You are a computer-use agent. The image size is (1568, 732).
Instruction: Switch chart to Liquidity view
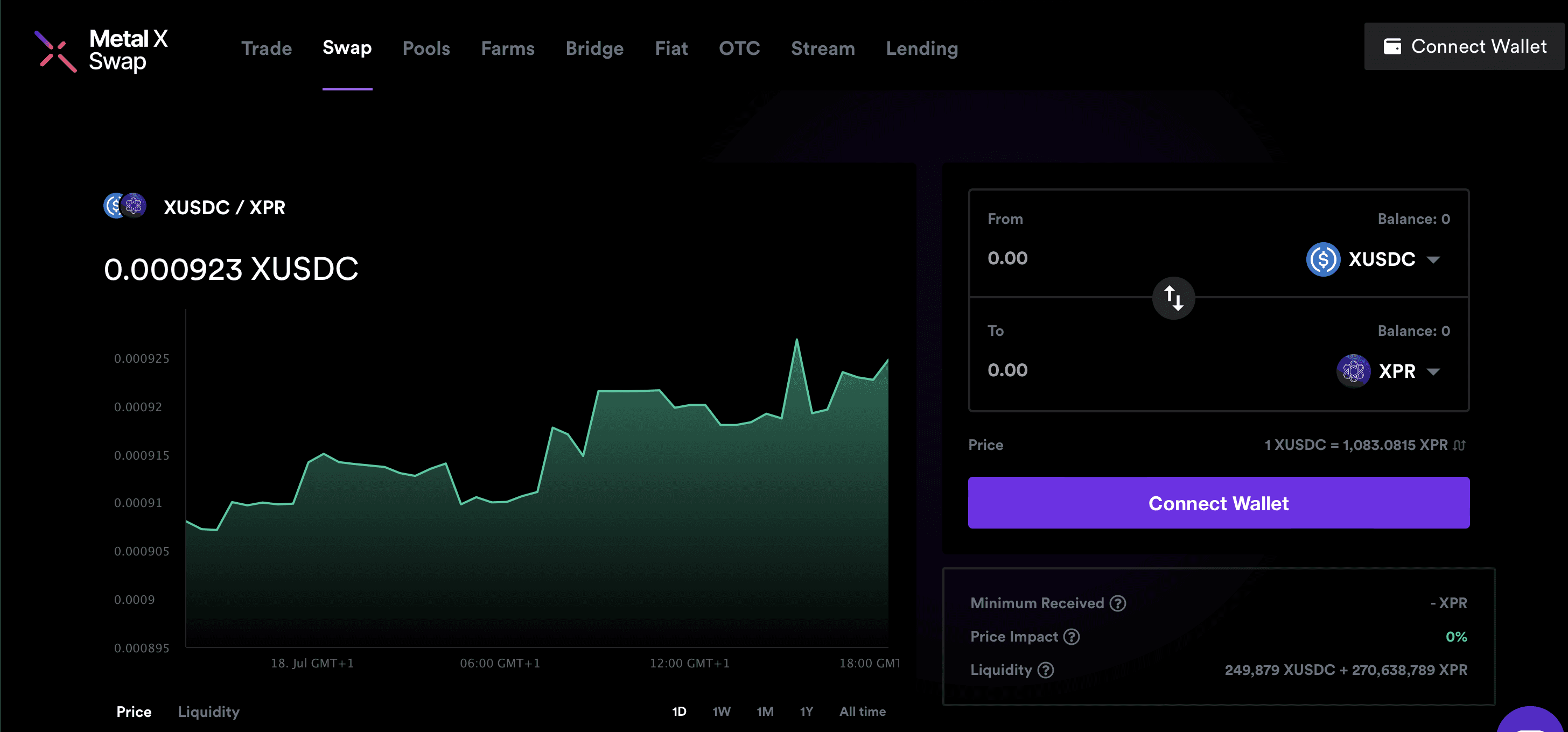click(x=208, y=712)
